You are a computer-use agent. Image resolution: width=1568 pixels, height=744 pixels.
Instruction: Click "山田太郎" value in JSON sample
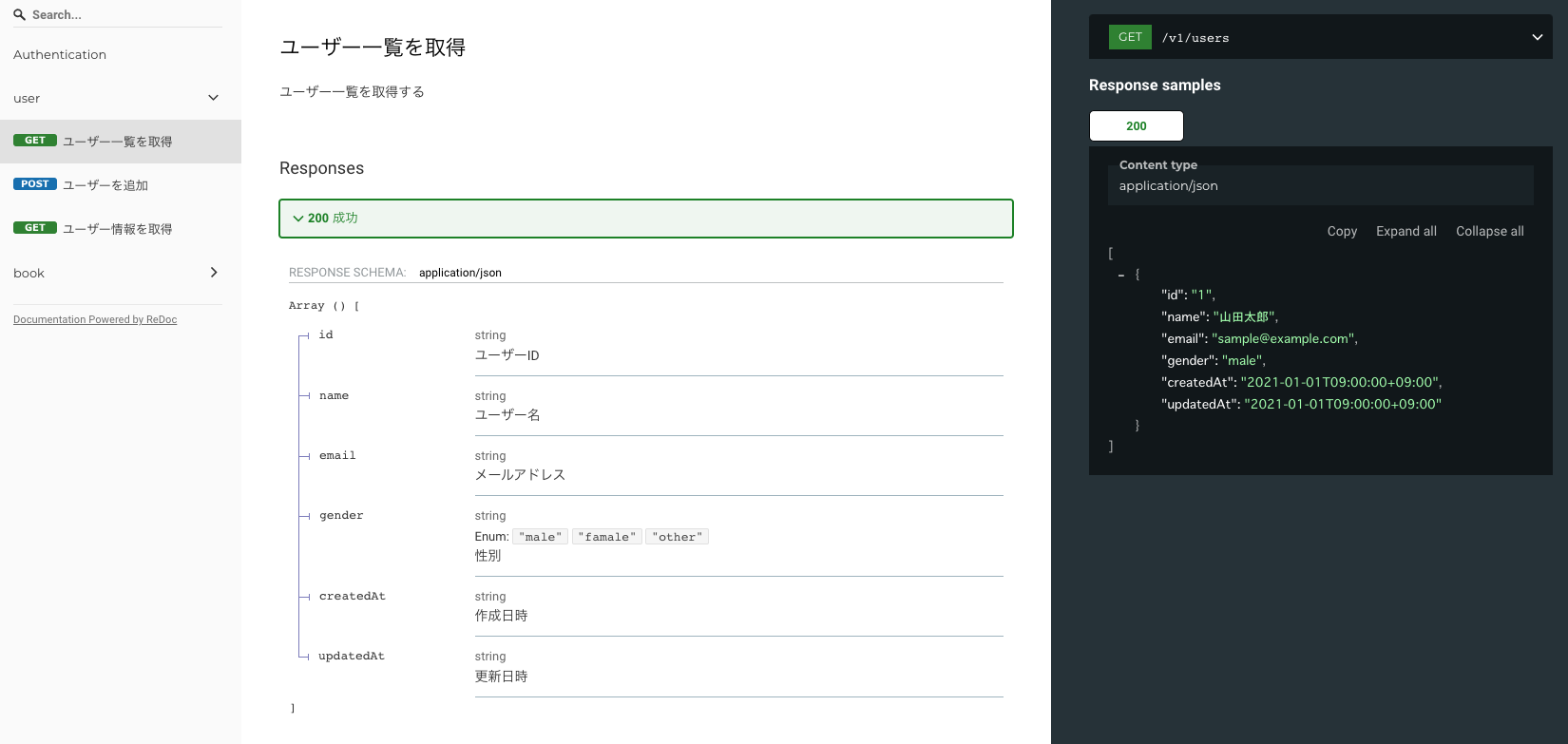pyautogui.click(x=1245, y=316)
